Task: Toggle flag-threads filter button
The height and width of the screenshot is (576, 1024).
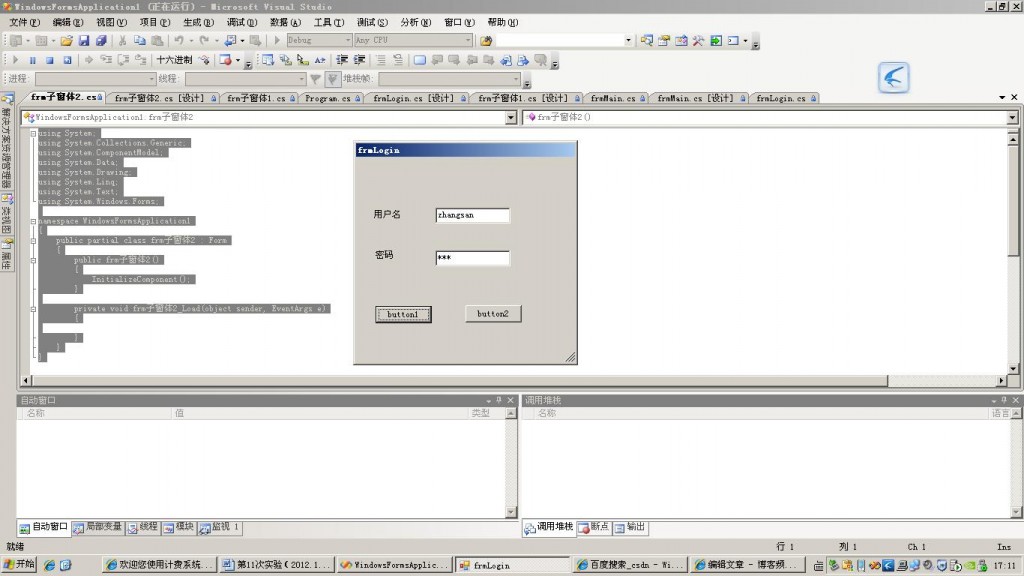Action: click(332, 79)
